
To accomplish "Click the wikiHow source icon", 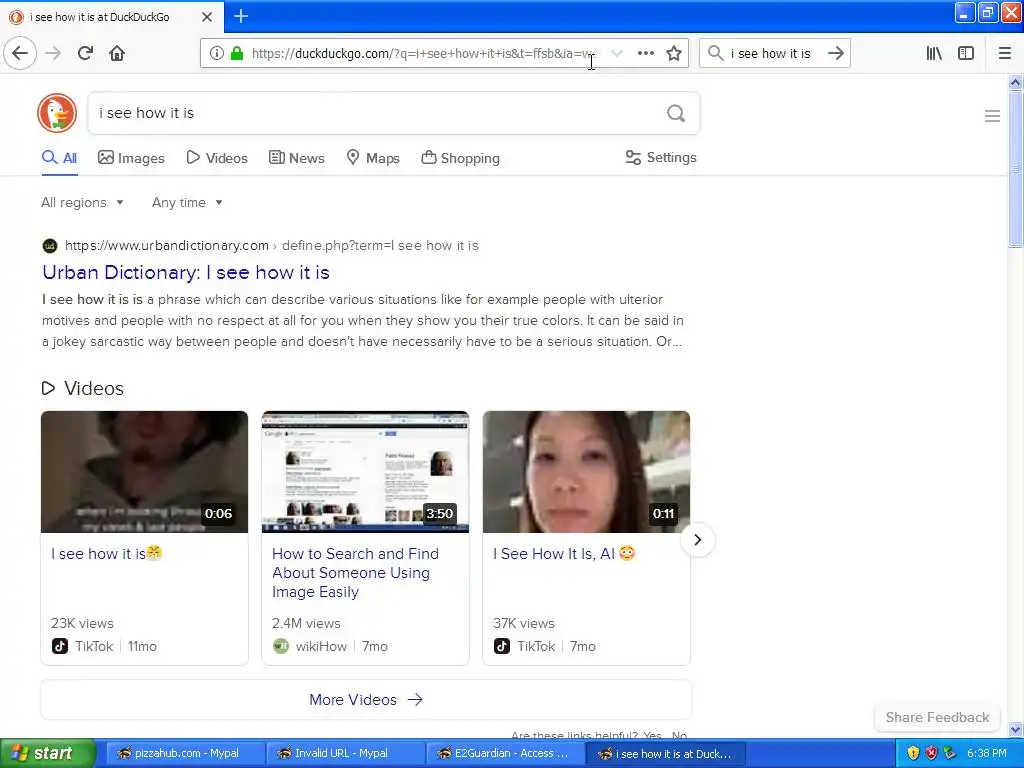I will point(281,647).
